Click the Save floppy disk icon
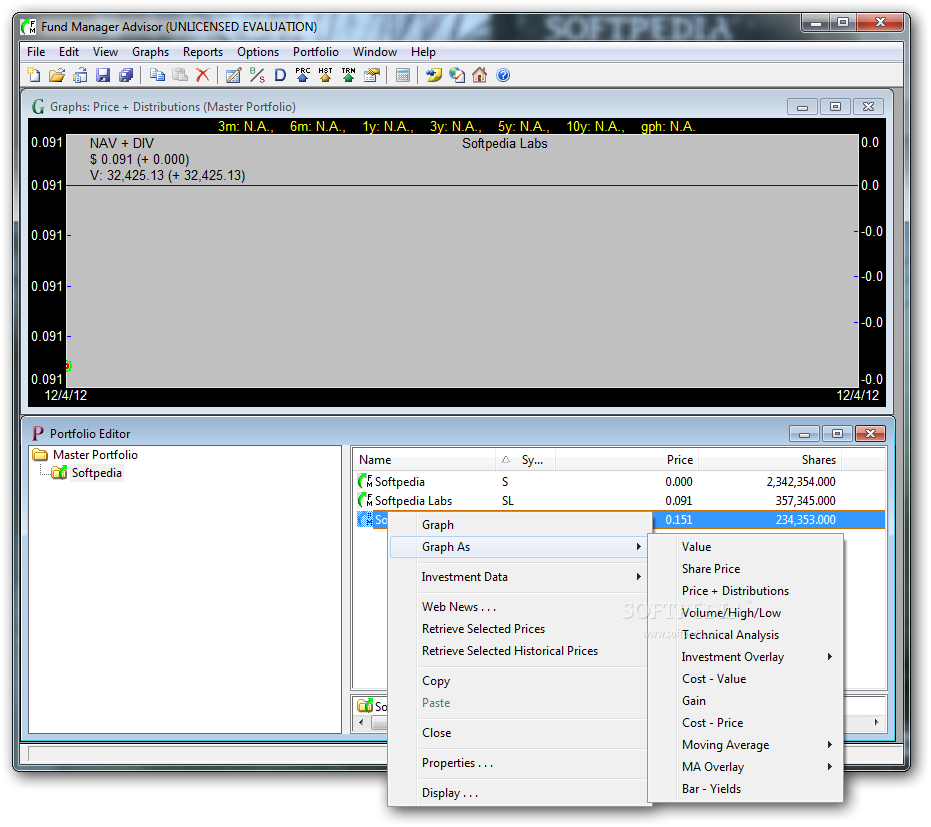This screenshot has height=827, width=931. click(x=103, y=75)
